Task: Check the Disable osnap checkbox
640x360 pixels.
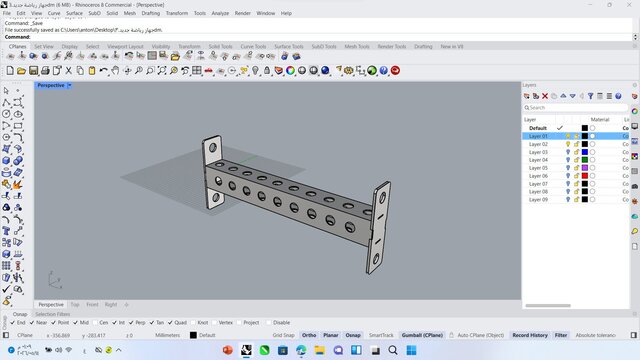Action: coord(269,322)
